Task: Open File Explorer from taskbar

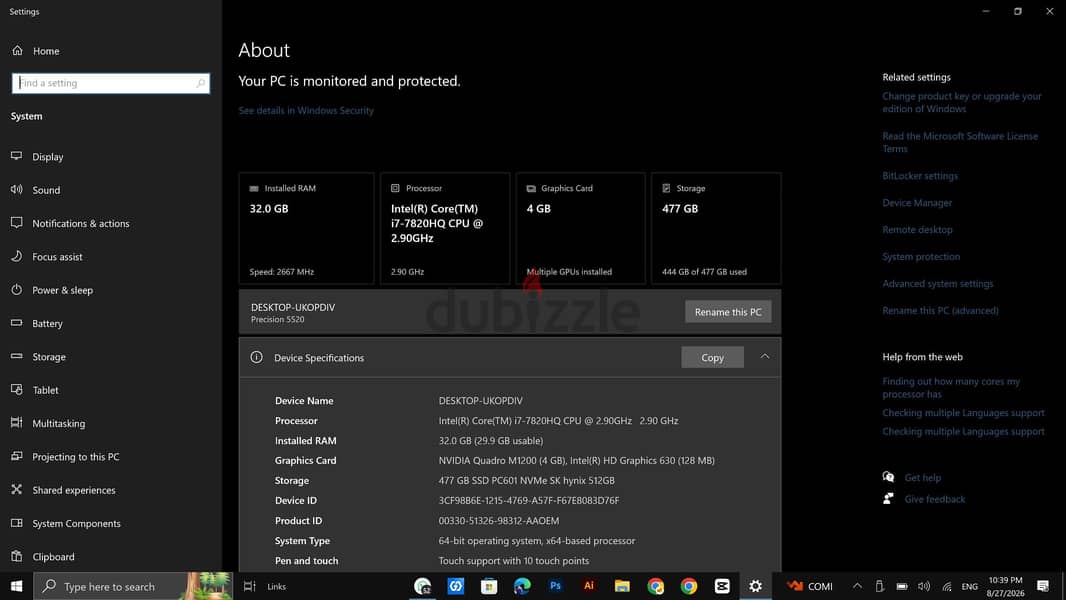Action: coord(622,586)
